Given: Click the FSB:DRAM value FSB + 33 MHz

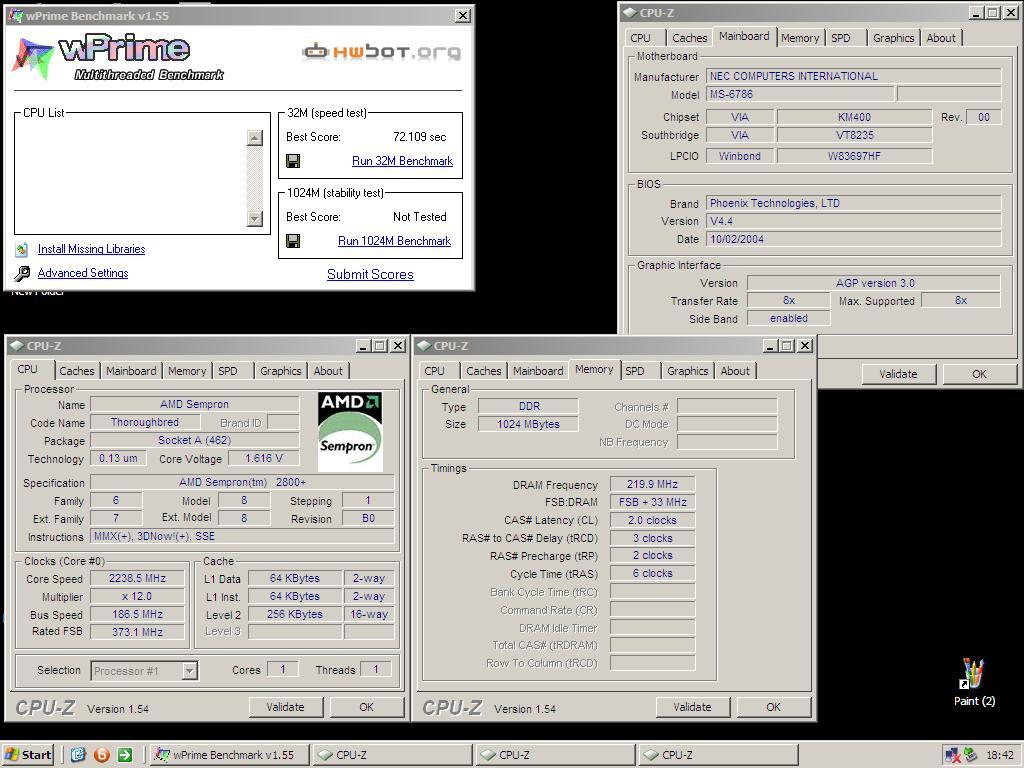Looking at the screenshot, I should (x=652, y=502).
